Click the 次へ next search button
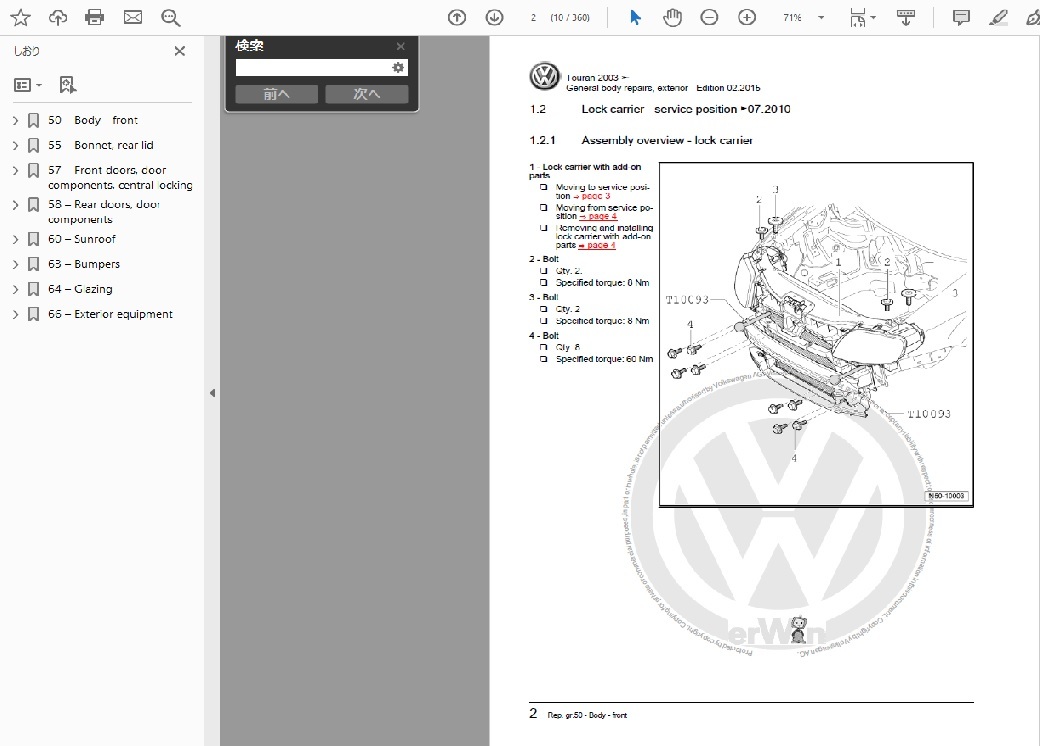Image resolution: width=1040 pixels, height=746 pixels. pos(366,94)
